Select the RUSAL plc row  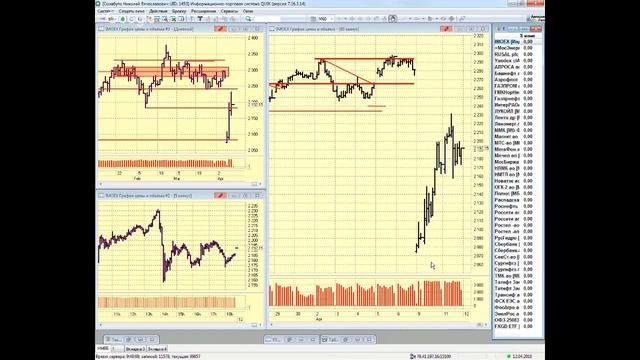(x=518, y=54)
